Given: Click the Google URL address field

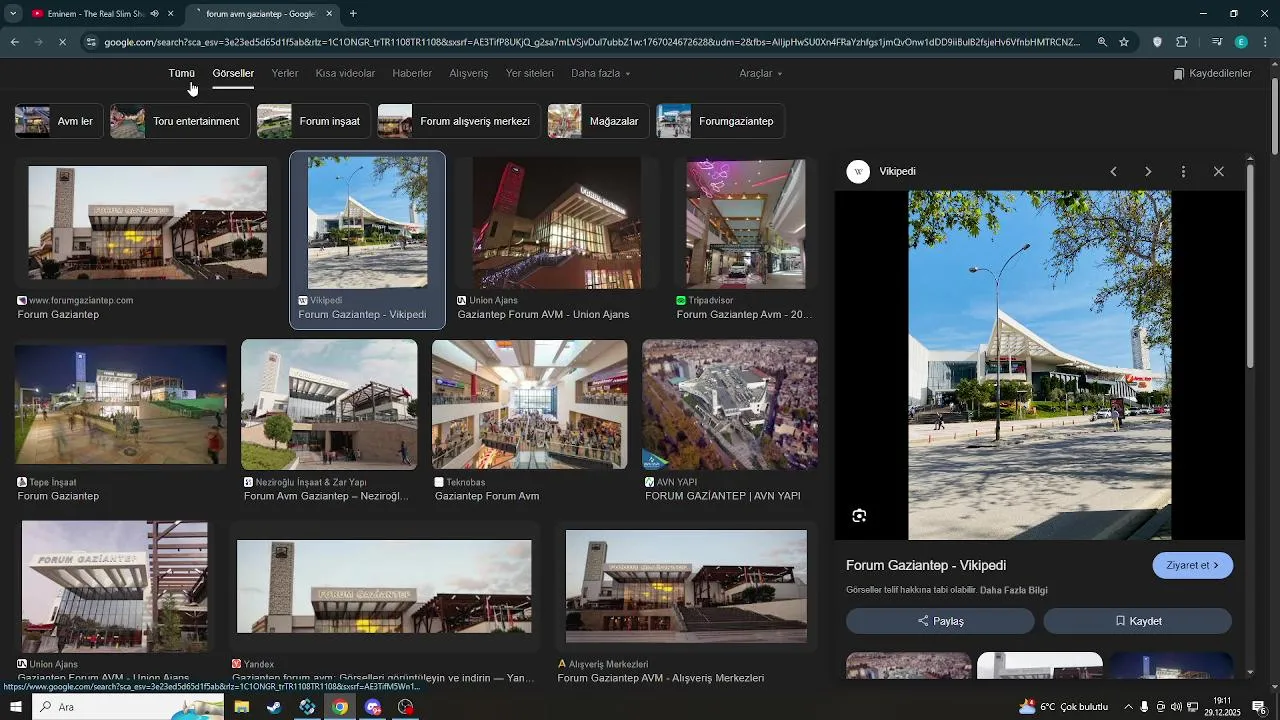Looking at the screenshot, I should (x=592, y=42).
